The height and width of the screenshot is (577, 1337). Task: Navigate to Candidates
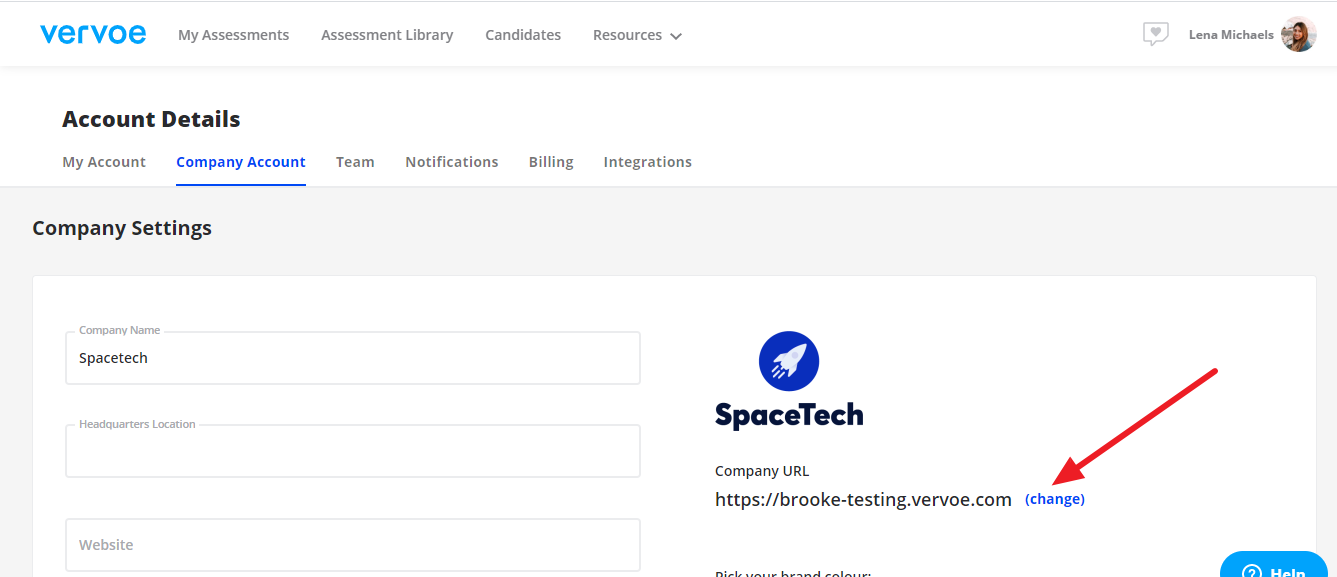click(x=523, y=35)
